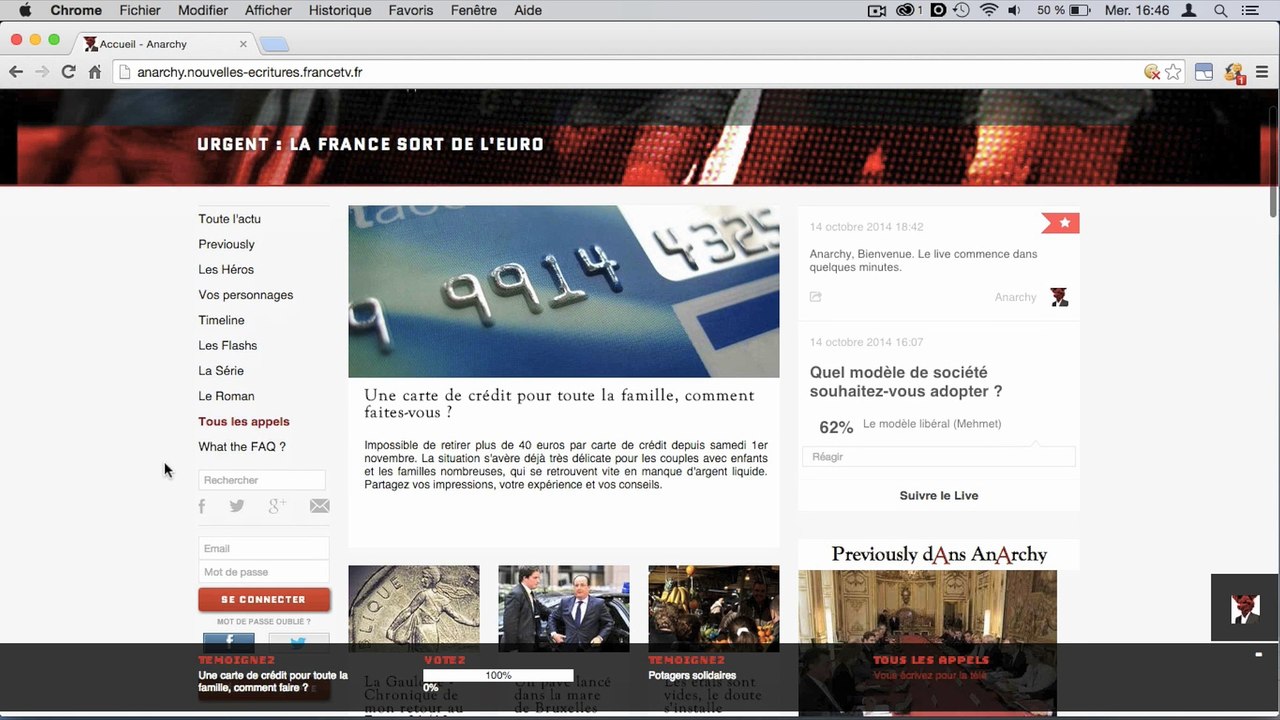The image size is (1280, 720).
Task: Go back with the browser back arrow
Action: click(16, 72)
